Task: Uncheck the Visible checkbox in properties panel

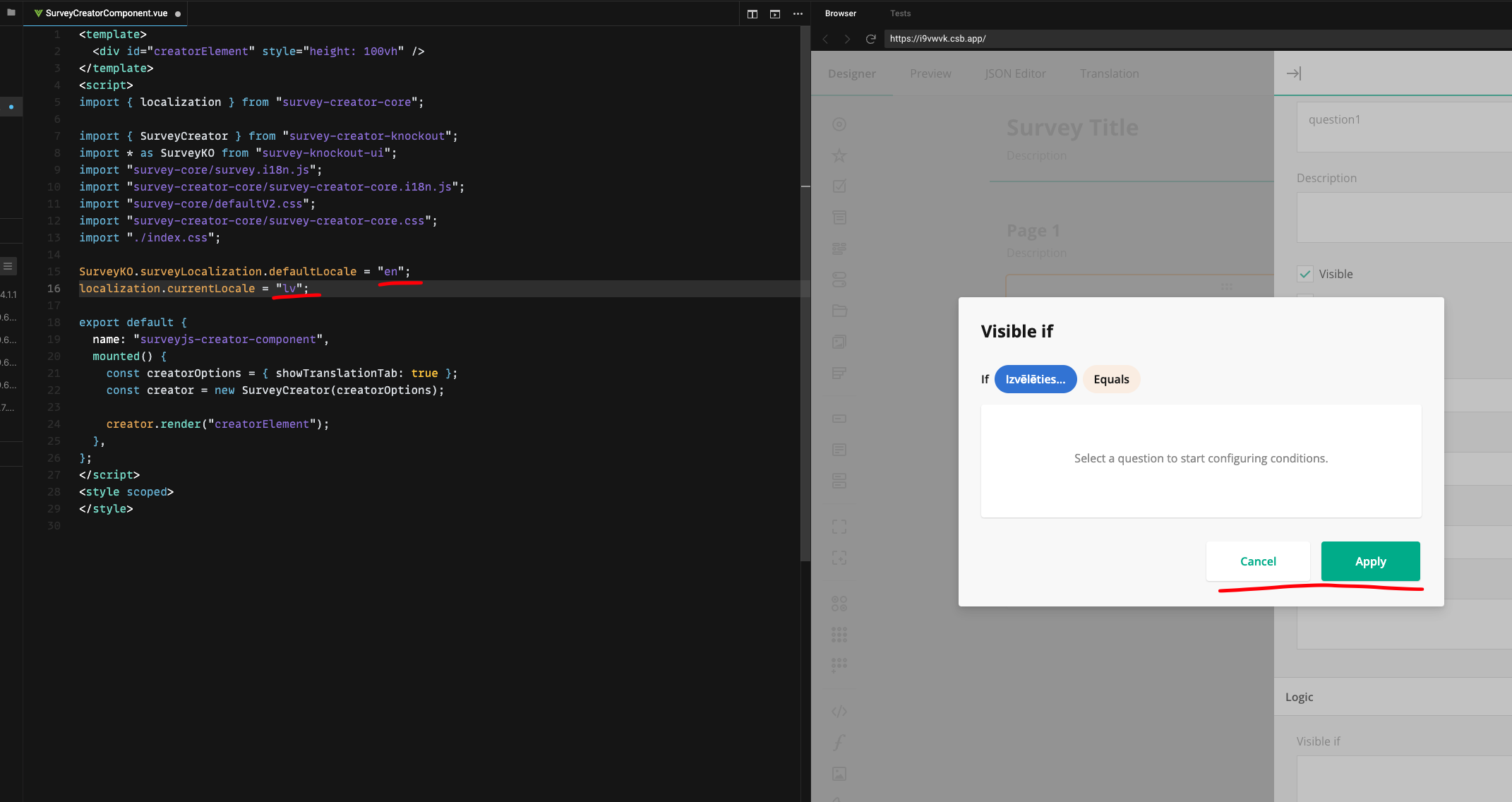Action: click(1305, 274)
